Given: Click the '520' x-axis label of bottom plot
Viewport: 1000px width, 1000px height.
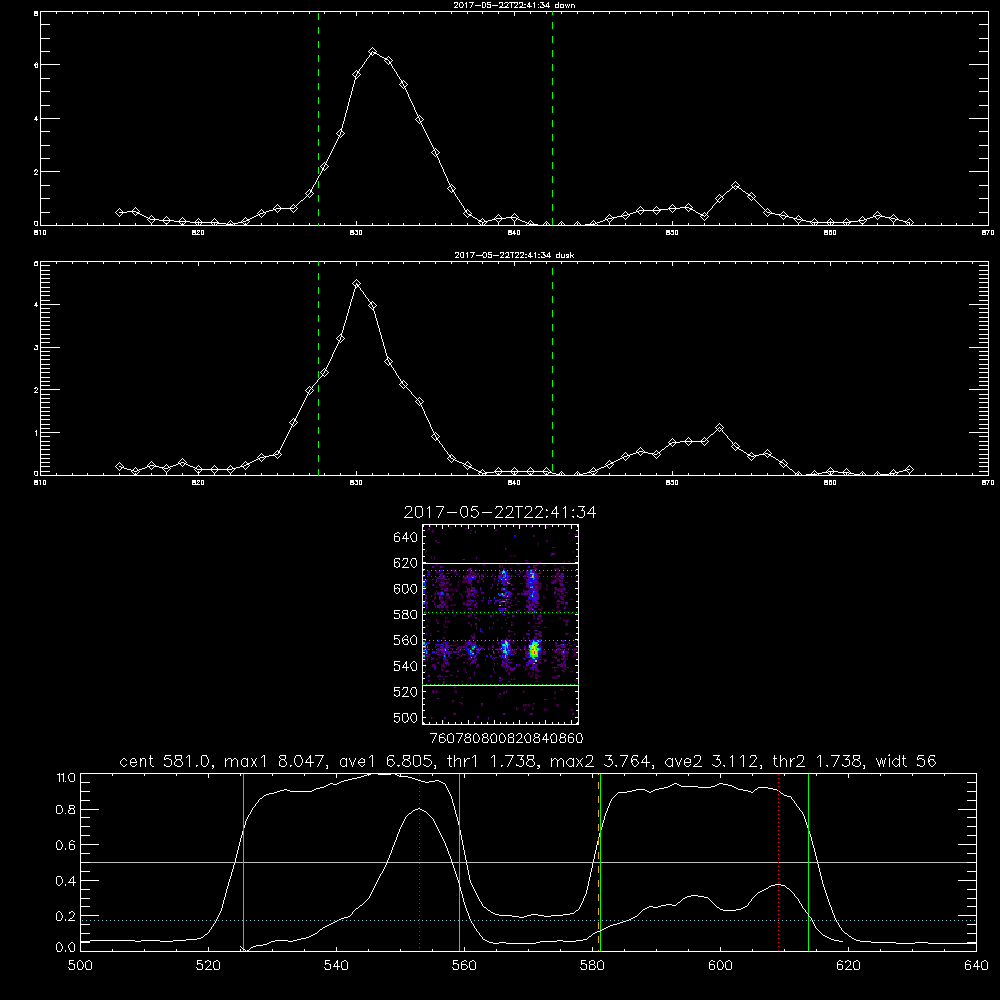Looking at the screenshot, I should click(208, 966).
